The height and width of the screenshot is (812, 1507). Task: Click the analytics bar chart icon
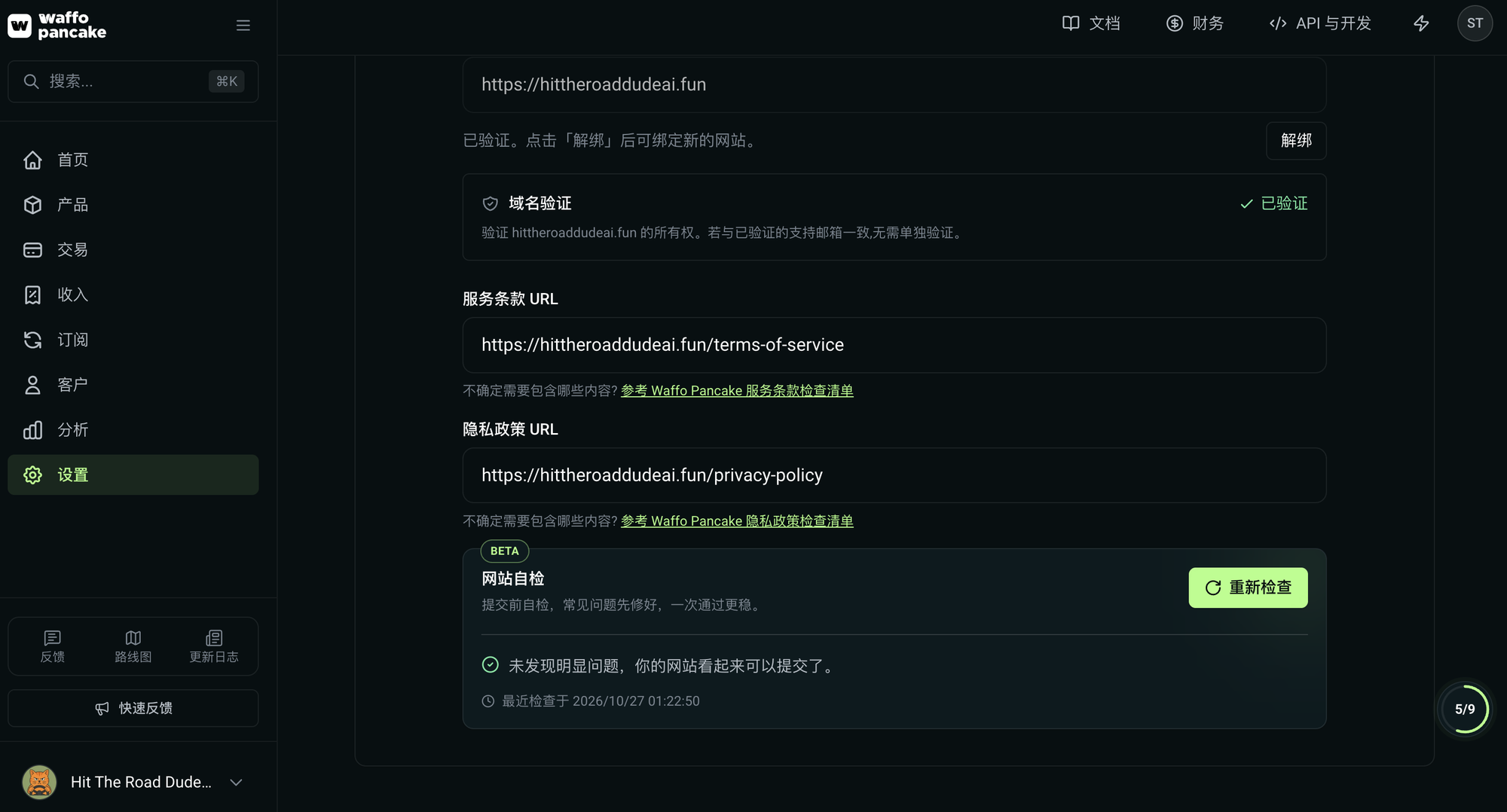(x=32, y=430)
